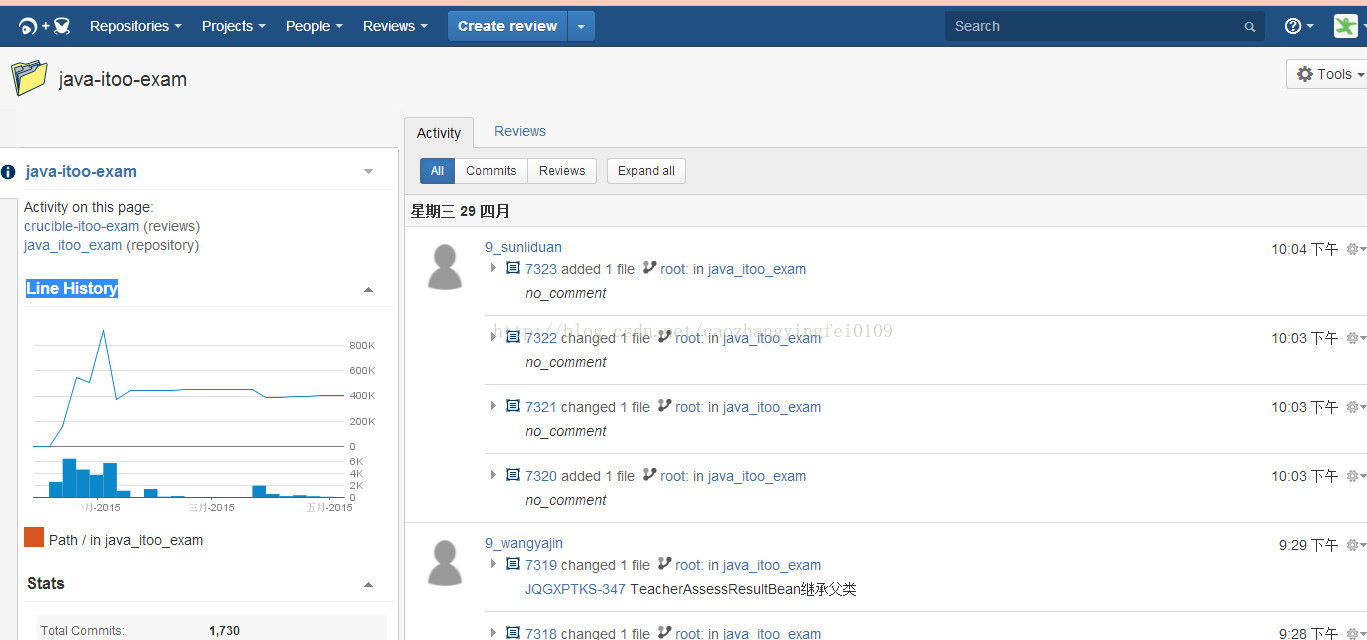Click changeset icon next to 7321
Image resolution: width=1367 pixels, height=640 pixels.
pos(513,406)
